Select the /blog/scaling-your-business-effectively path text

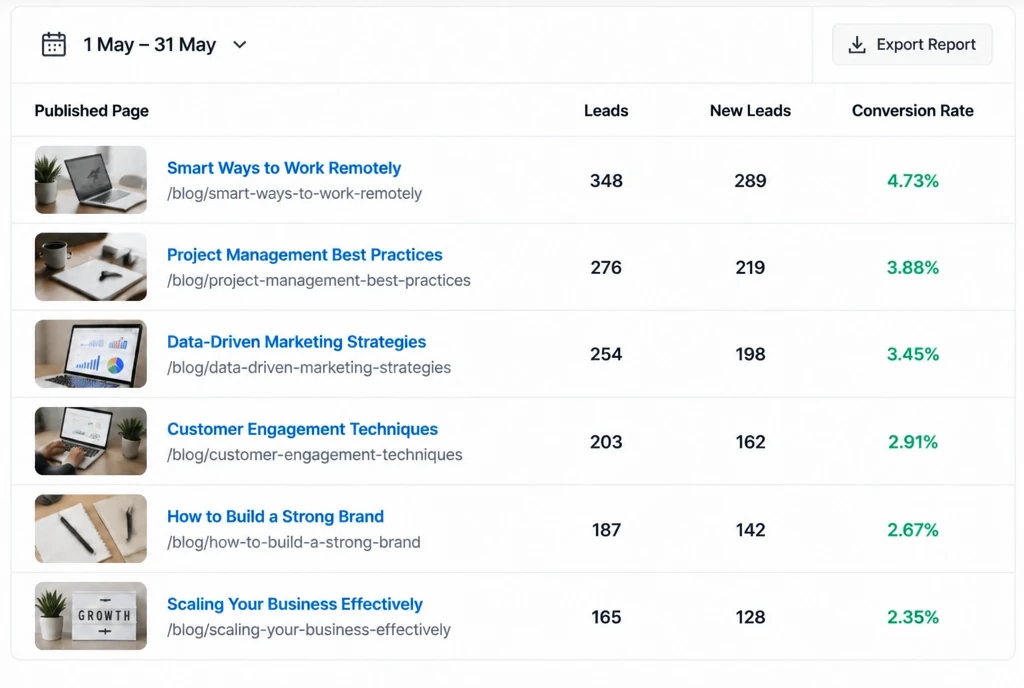309,630
